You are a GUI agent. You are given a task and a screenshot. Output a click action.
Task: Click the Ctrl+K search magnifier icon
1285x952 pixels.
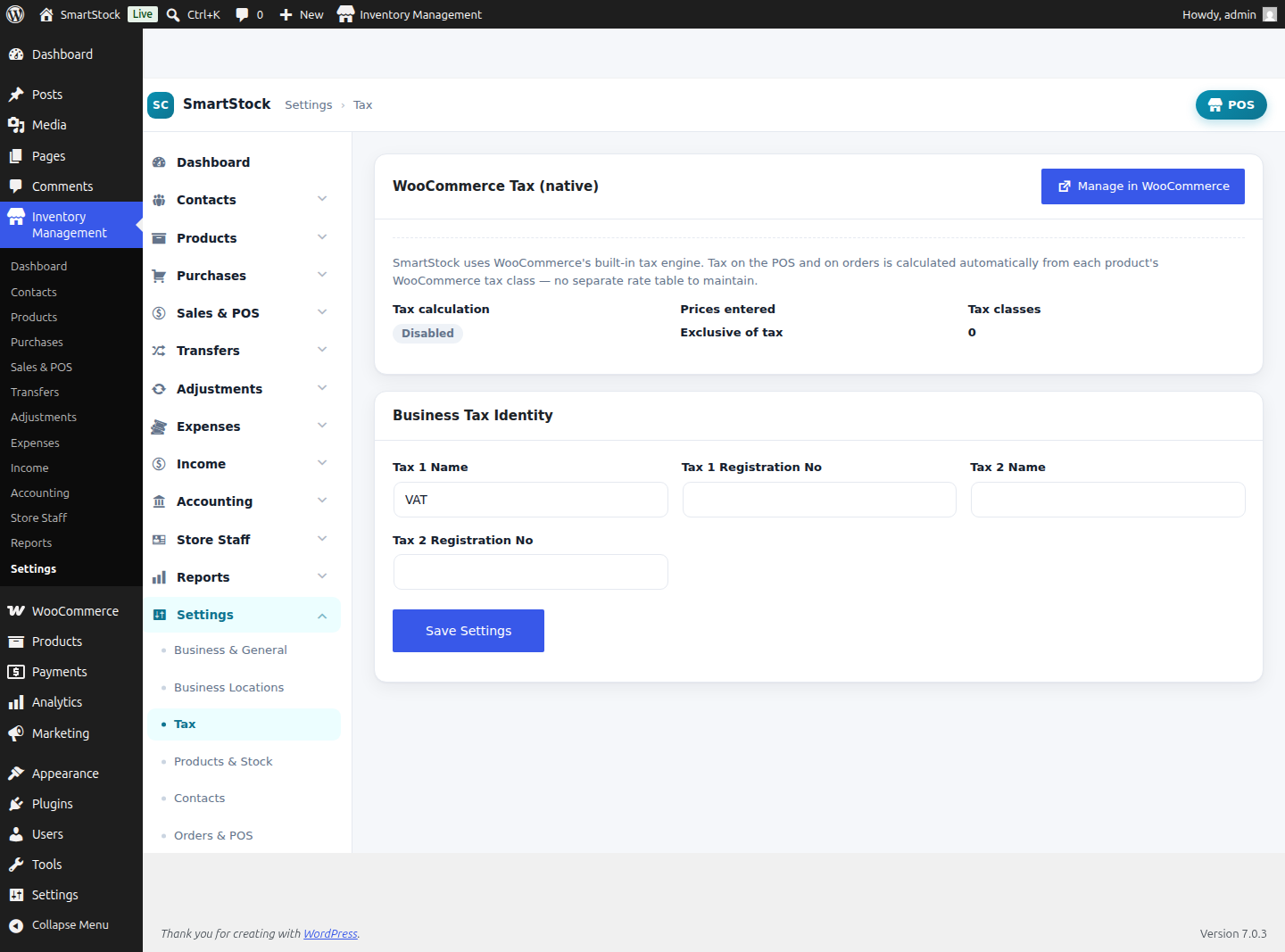(x=173, y=14)
